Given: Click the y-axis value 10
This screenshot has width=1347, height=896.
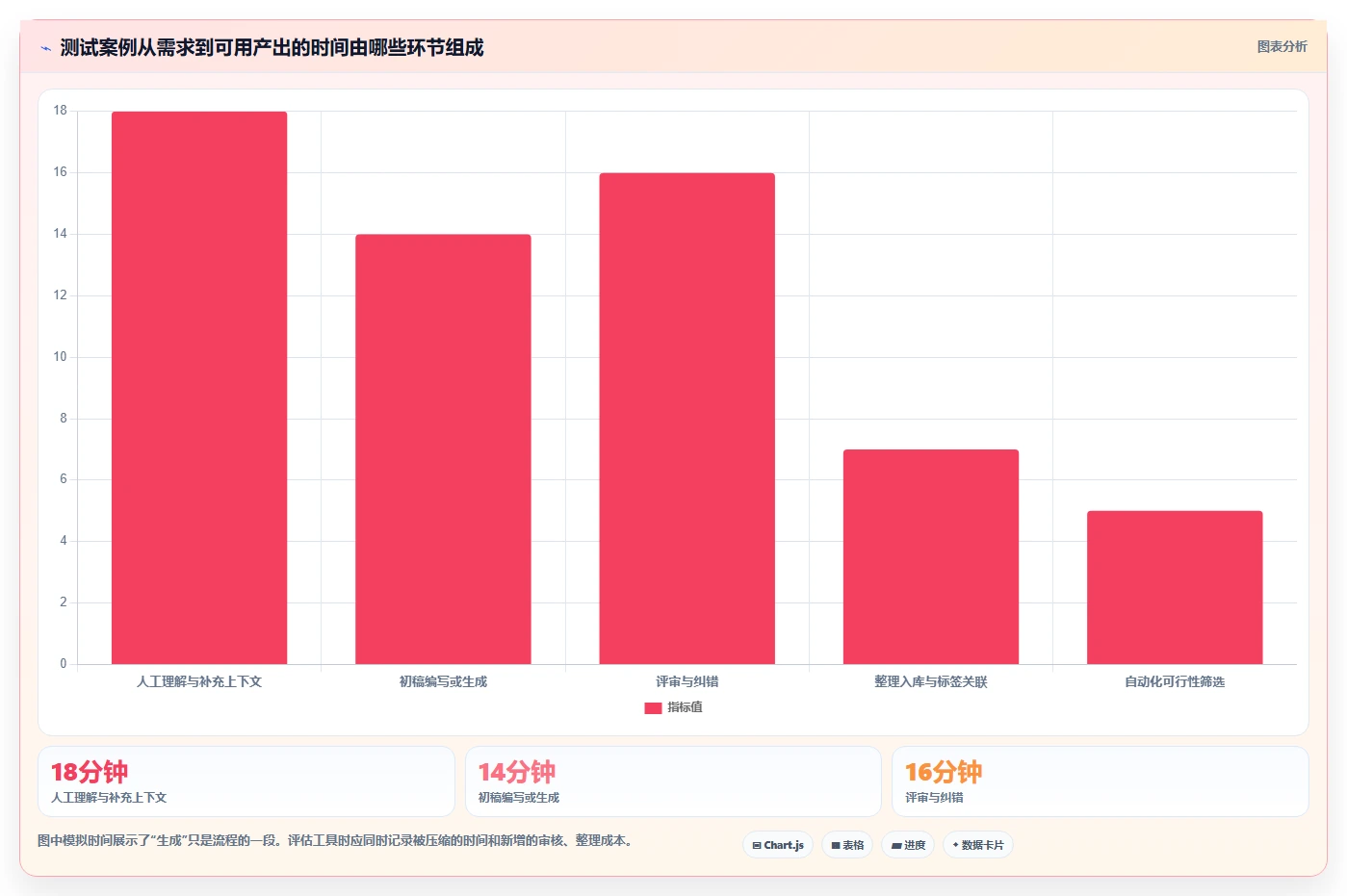Looking at the screenshot, I should (x=61, y=357).
